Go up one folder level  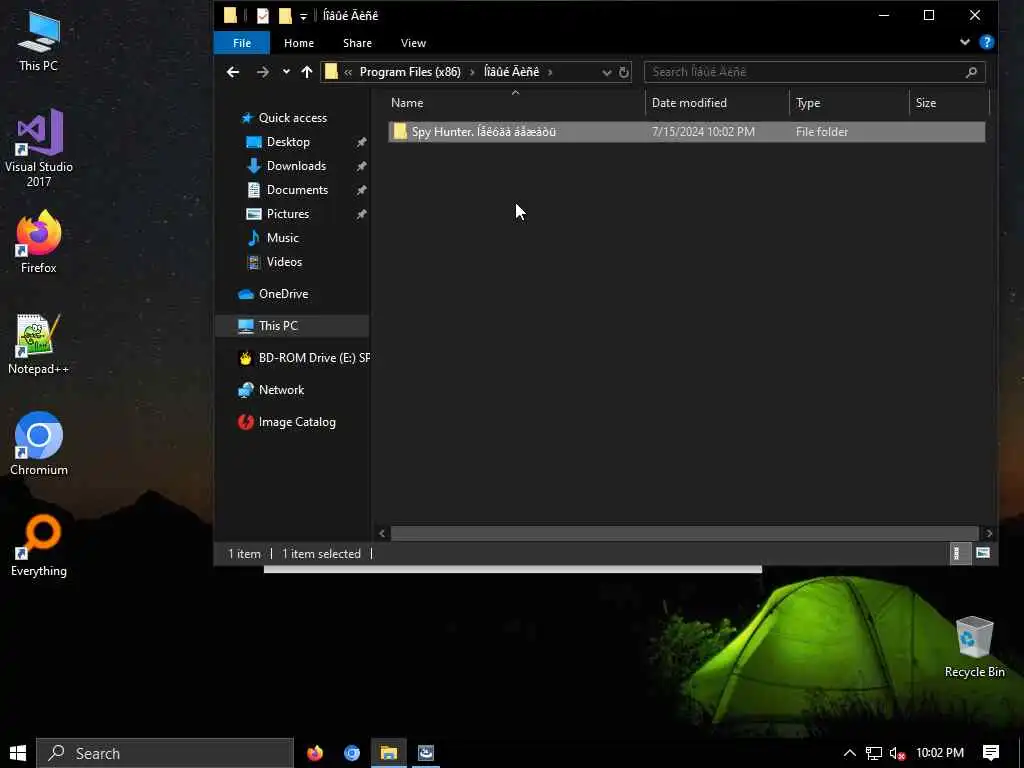coord(307,72)
